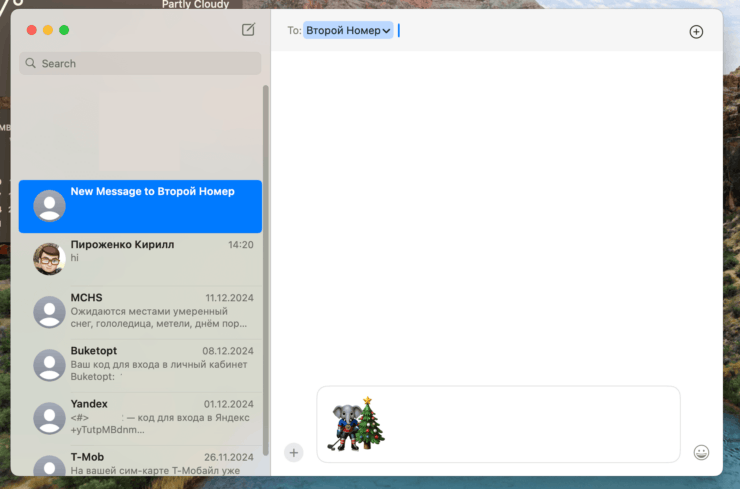The height and width of the screenshot is (489, 740).
Task: Click the add contact plus button
Action: click(x=696, y=31)
